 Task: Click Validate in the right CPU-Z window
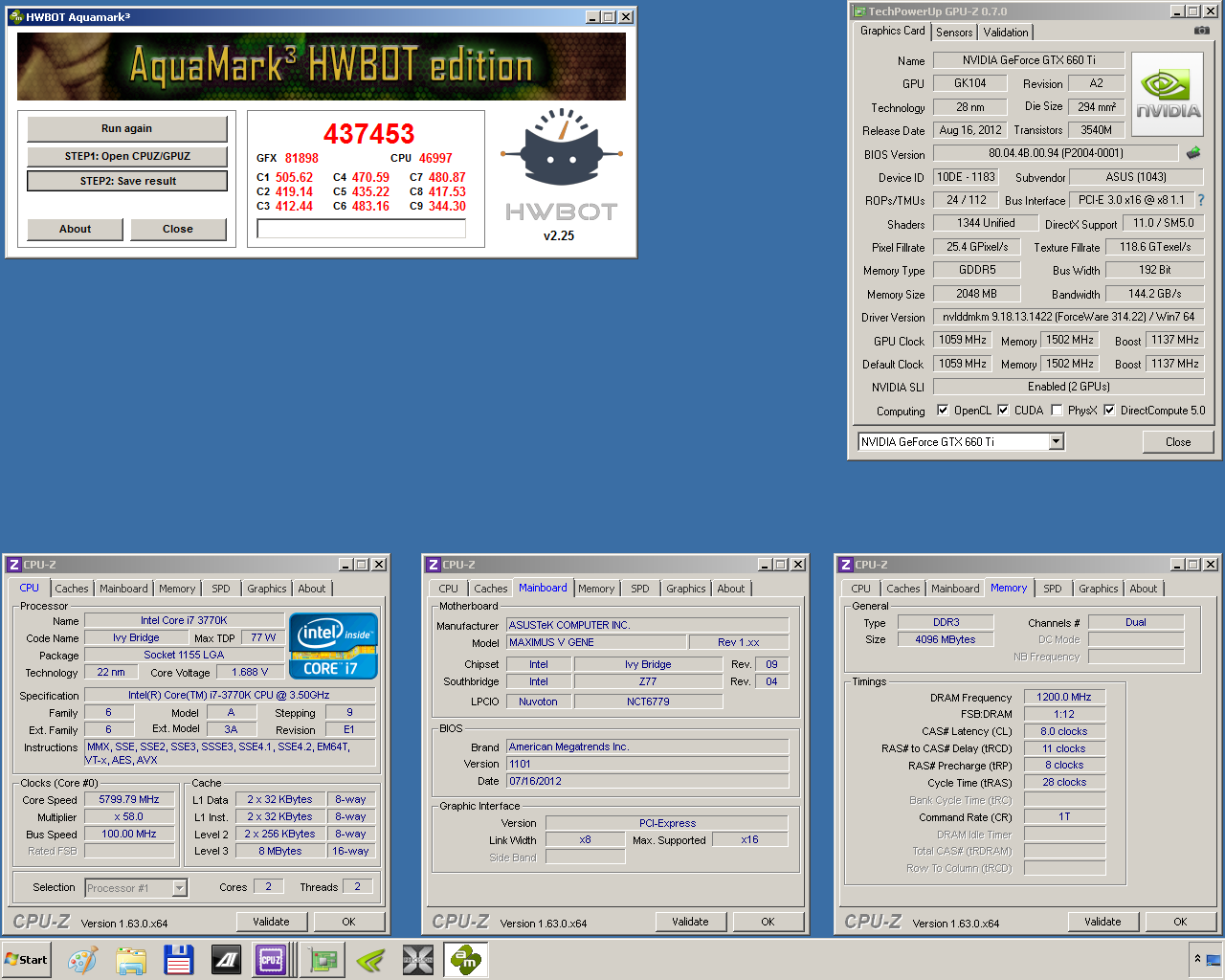click(x=1102, y=922)
